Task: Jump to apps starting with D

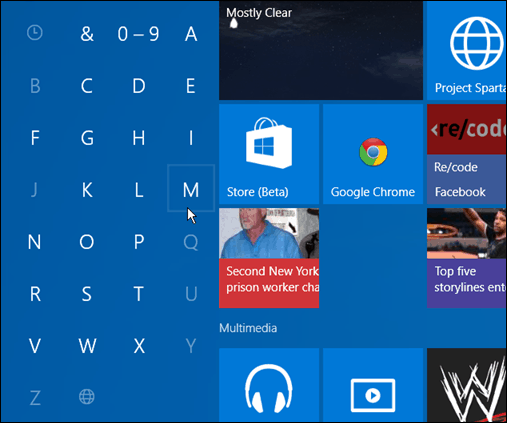Action: [x=139, y=86]
